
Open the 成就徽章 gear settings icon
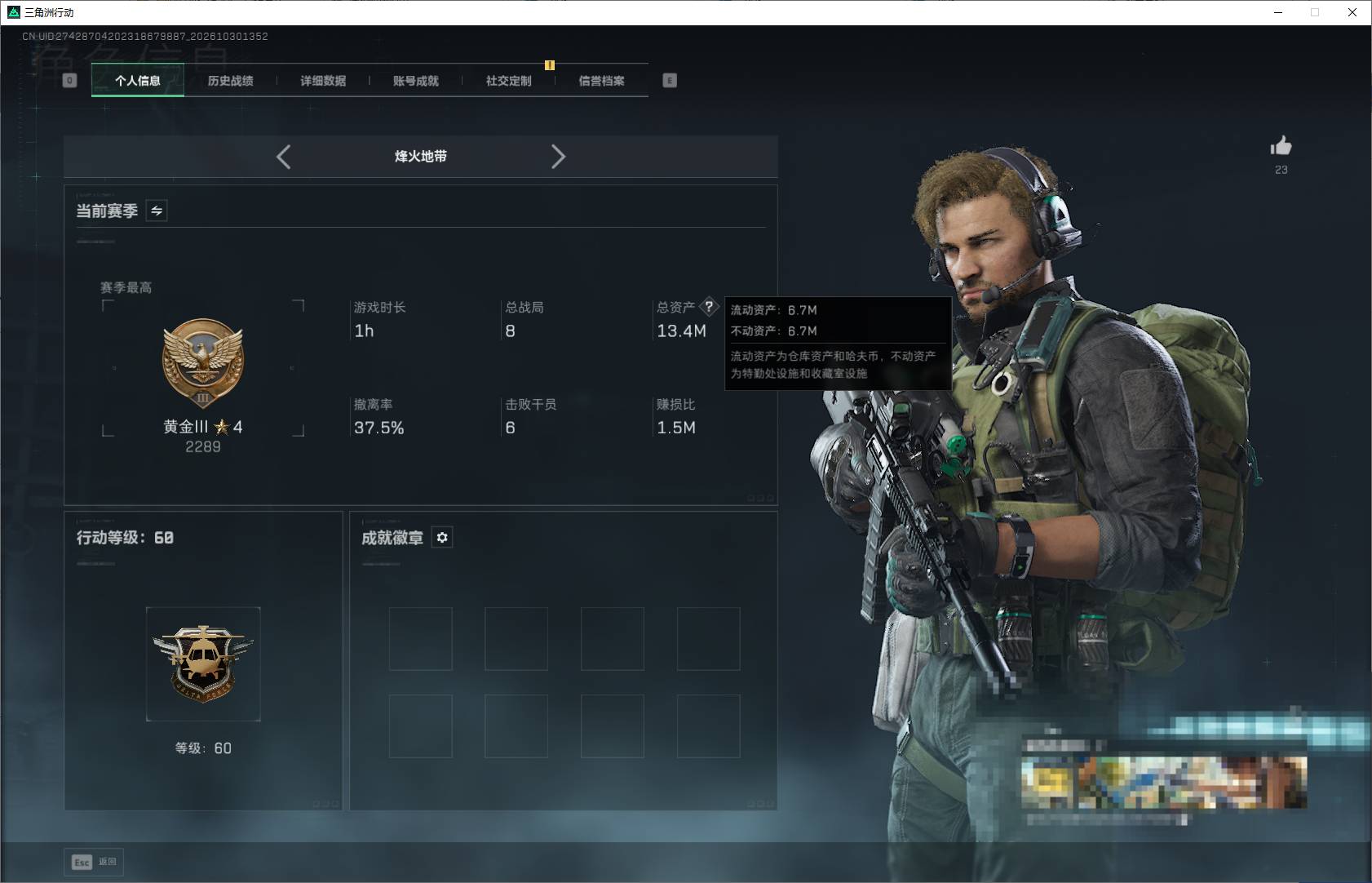click(x=442, y=537)
